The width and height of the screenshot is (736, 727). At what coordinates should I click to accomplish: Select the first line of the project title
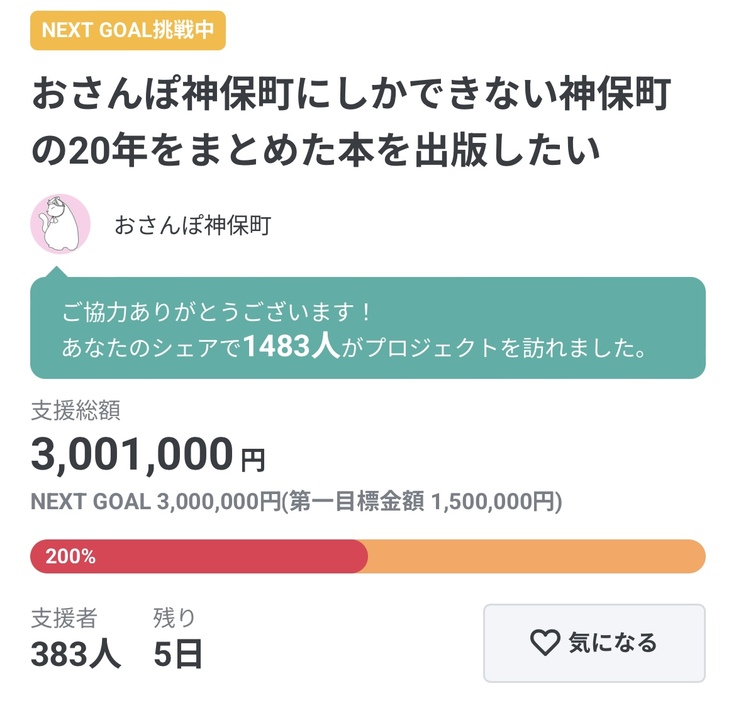tap(351, 95)
